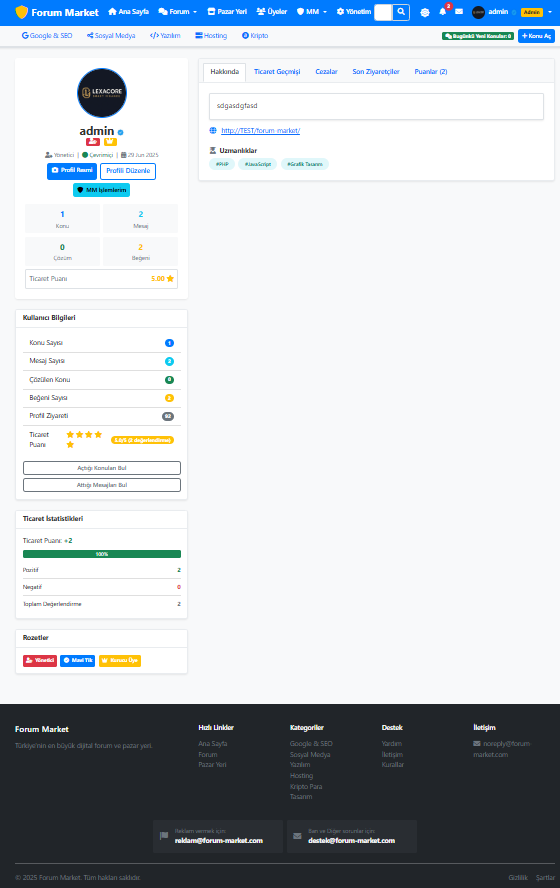
Task: Open the Cezalar tab
Action: [326, 72]
